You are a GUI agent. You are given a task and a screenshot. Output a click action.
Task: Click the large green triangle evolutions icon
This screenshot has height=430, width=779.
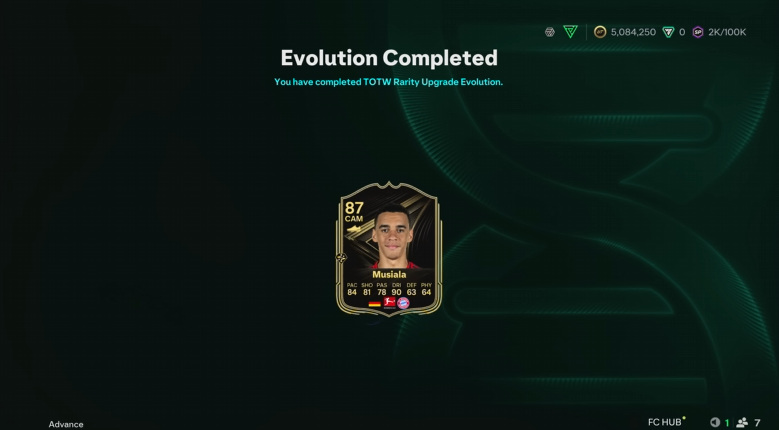tap(570, 32)
